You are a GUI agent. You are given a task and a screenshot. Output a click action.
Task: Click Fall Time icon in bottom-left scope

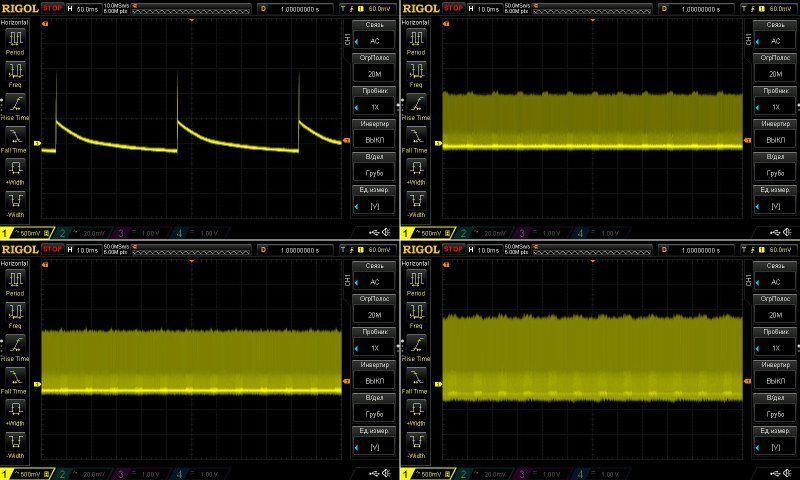pyautogui.click(x=16, y=379)
